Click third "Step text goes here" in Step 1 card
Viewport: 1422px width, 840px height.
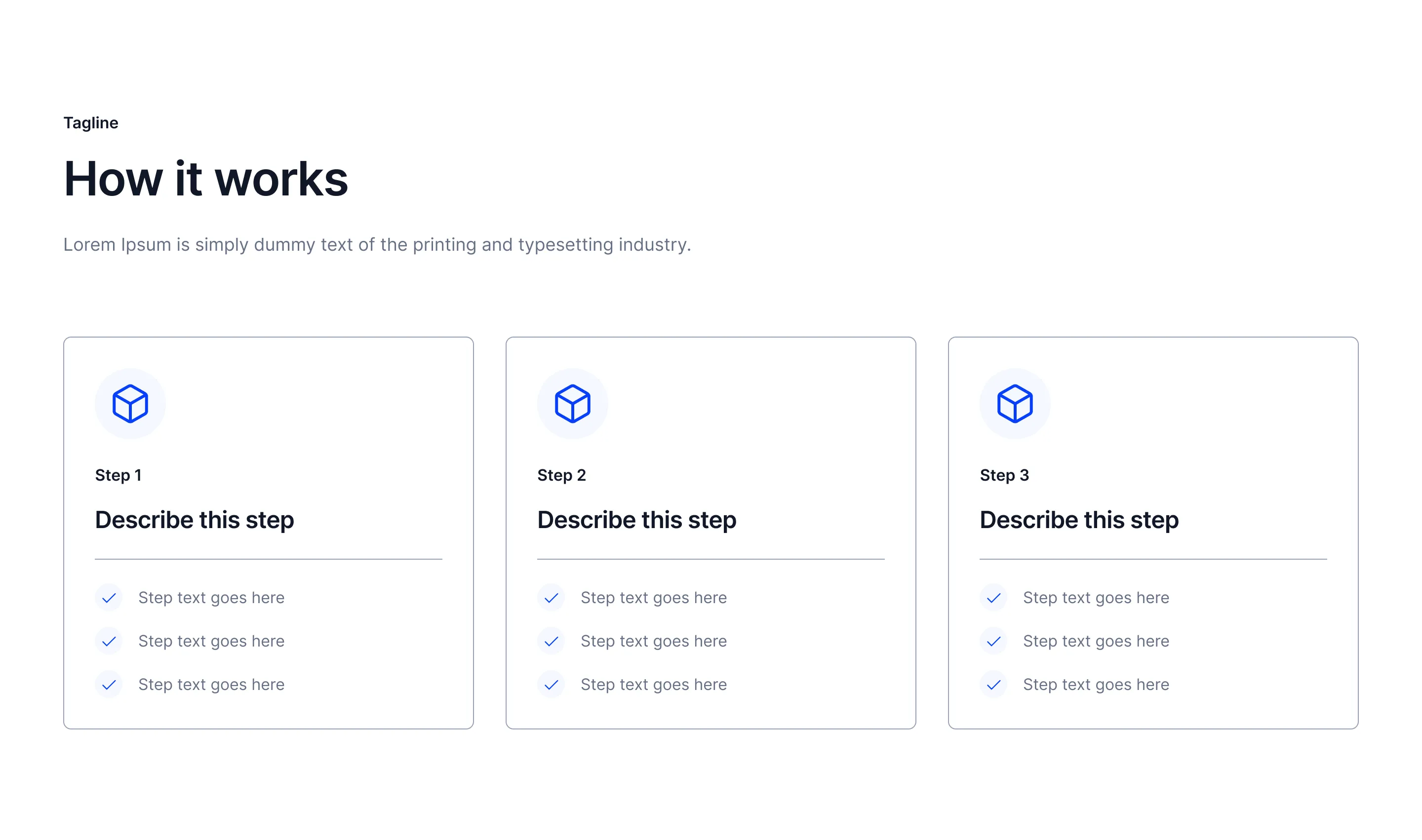(x=211, y=686)
